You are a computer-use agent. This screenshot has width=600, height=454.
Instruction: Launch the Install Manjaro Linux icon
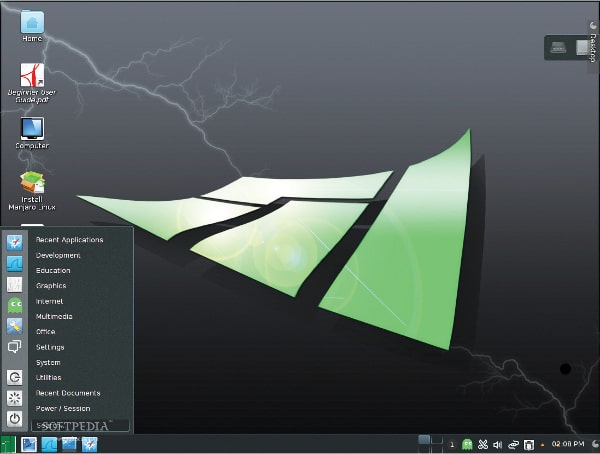[32, 190]
